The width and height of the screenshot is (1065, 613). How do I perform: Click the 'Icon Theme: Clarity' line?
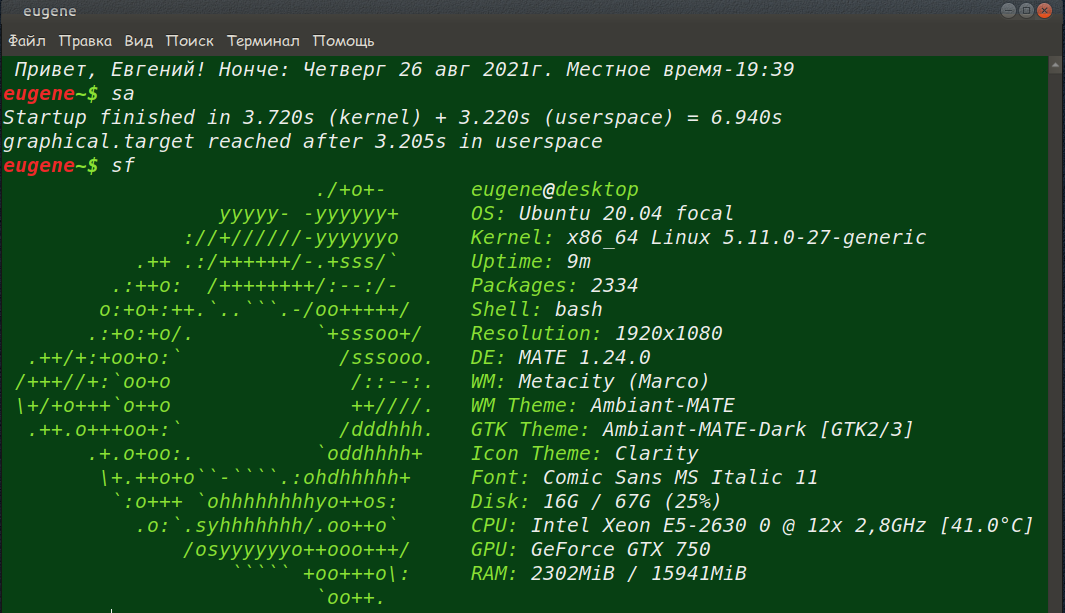tap(584, 453)
